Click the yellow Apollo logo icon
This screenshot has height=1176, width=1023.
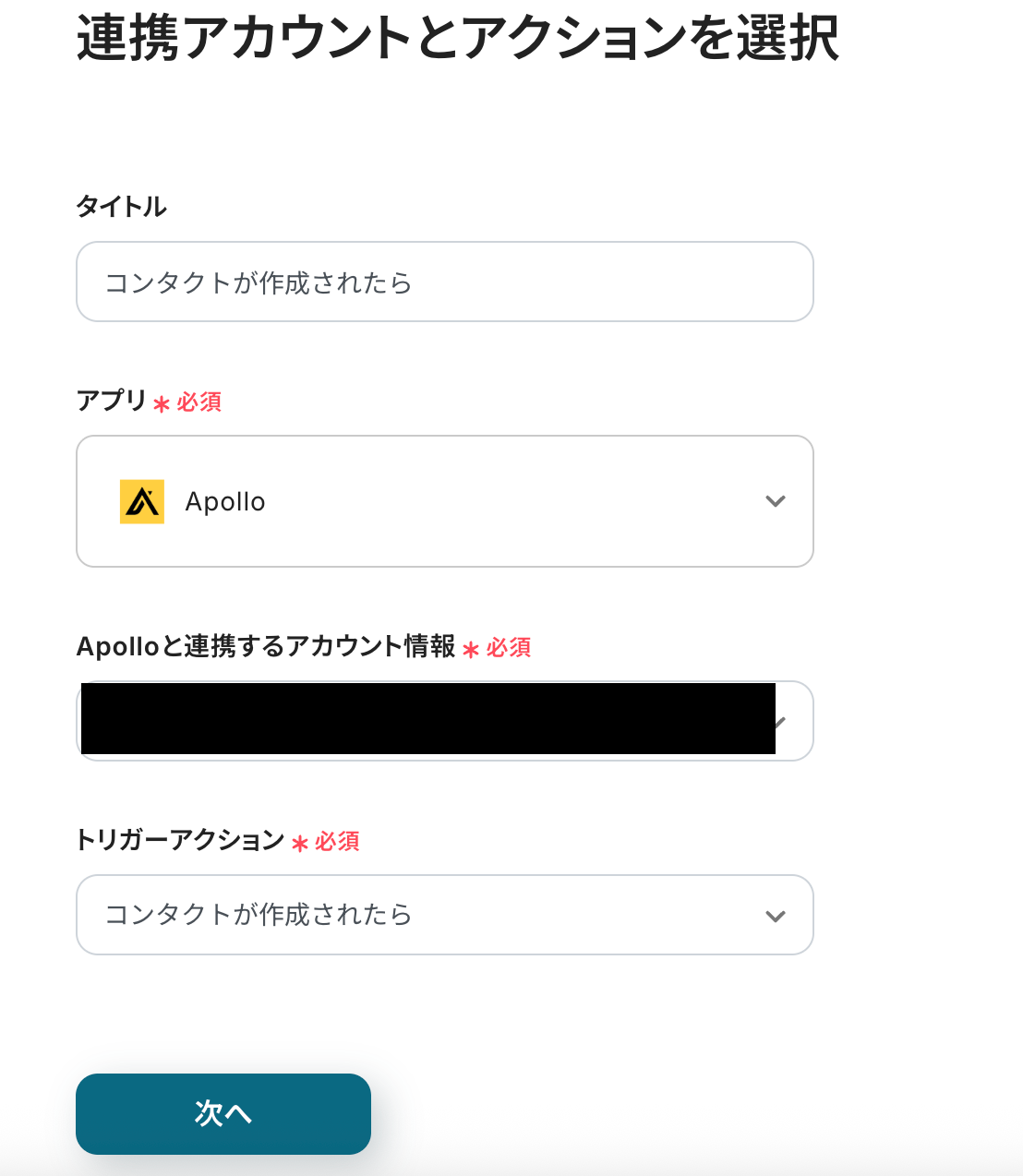click(142, 501)
